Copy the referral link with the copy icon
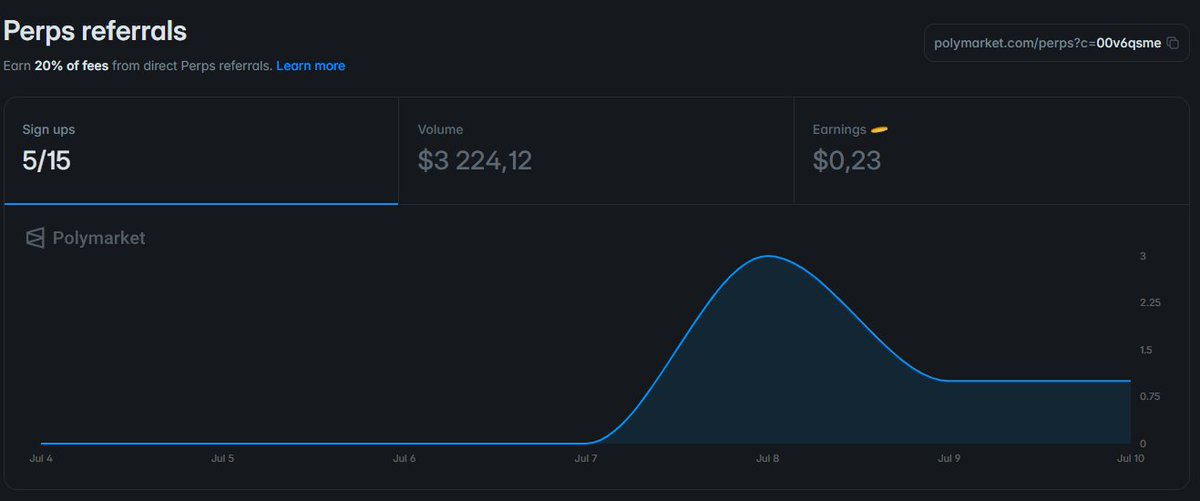Screen dimensions: 1200x501 1173,43
